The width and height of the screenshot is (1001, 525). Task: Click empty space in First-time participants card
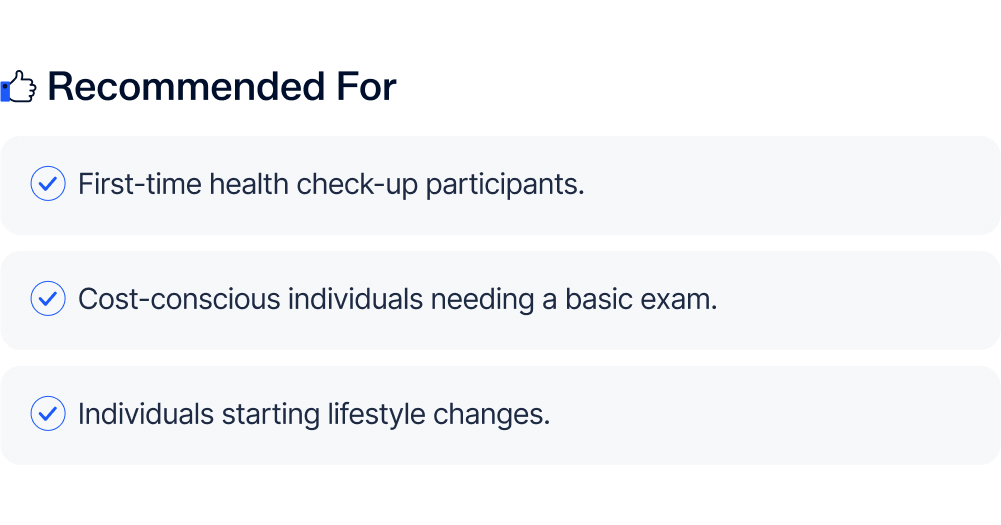(800, 185)
